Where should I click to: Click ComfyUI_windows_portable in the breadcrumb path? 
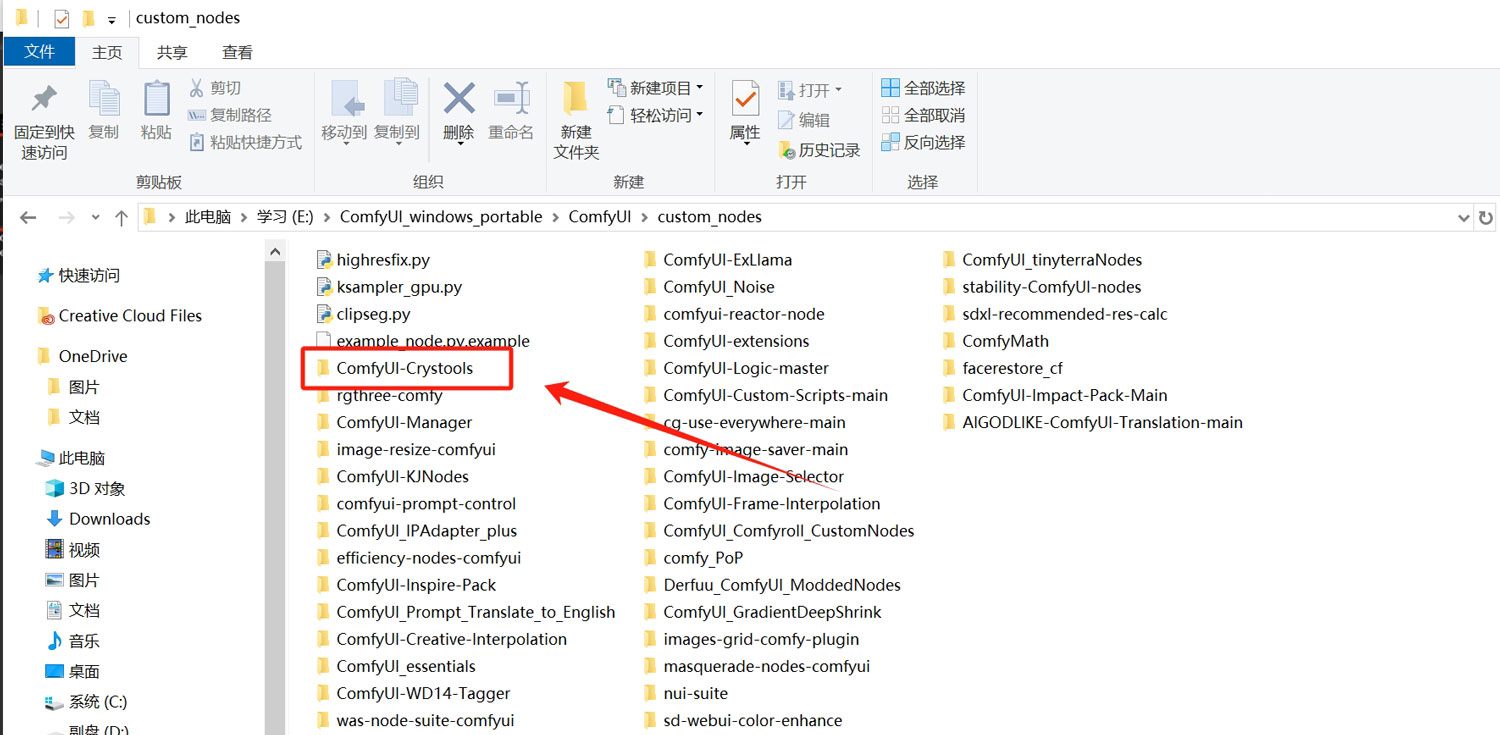coord(440,217)
